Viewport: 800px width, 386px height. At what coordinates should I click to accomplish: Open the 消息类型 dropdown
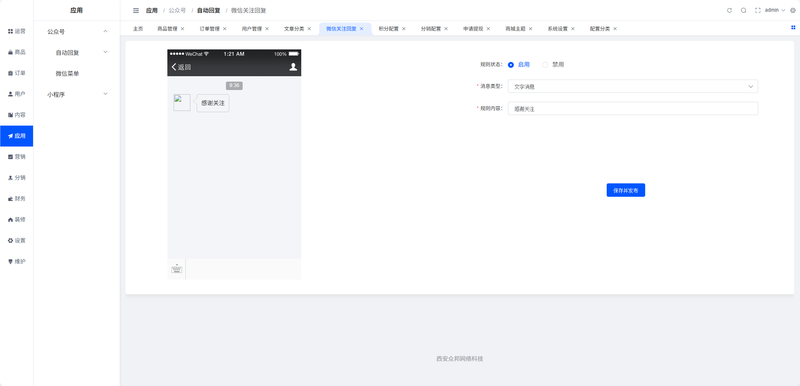click(633, 86)
